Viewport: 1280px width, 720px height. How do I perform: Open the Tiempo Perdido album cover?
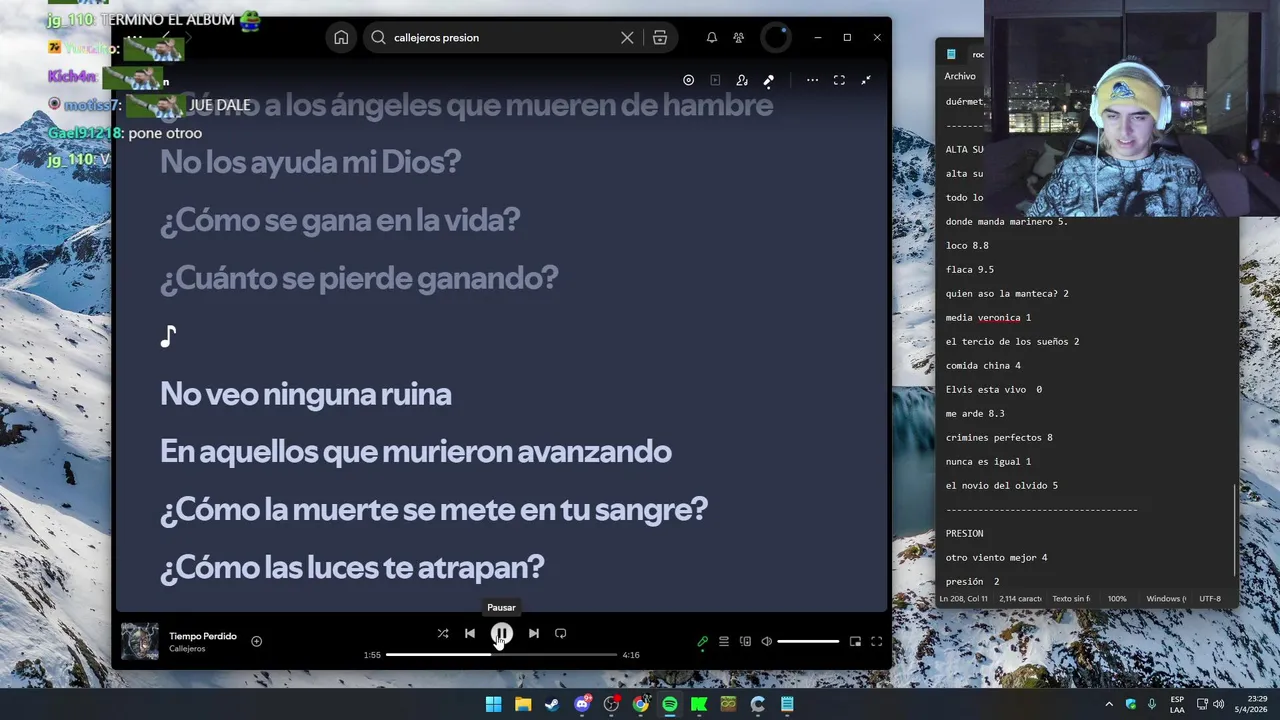point(140,642)
